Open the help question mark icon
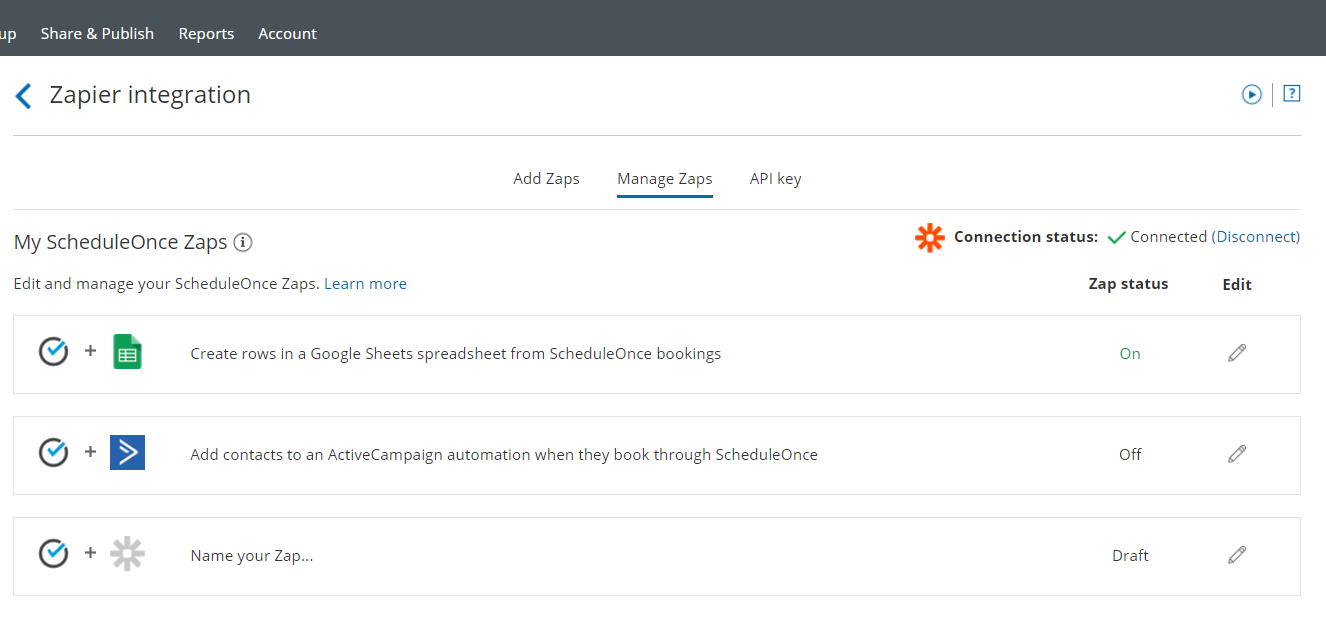 [x=1291, y=94]
